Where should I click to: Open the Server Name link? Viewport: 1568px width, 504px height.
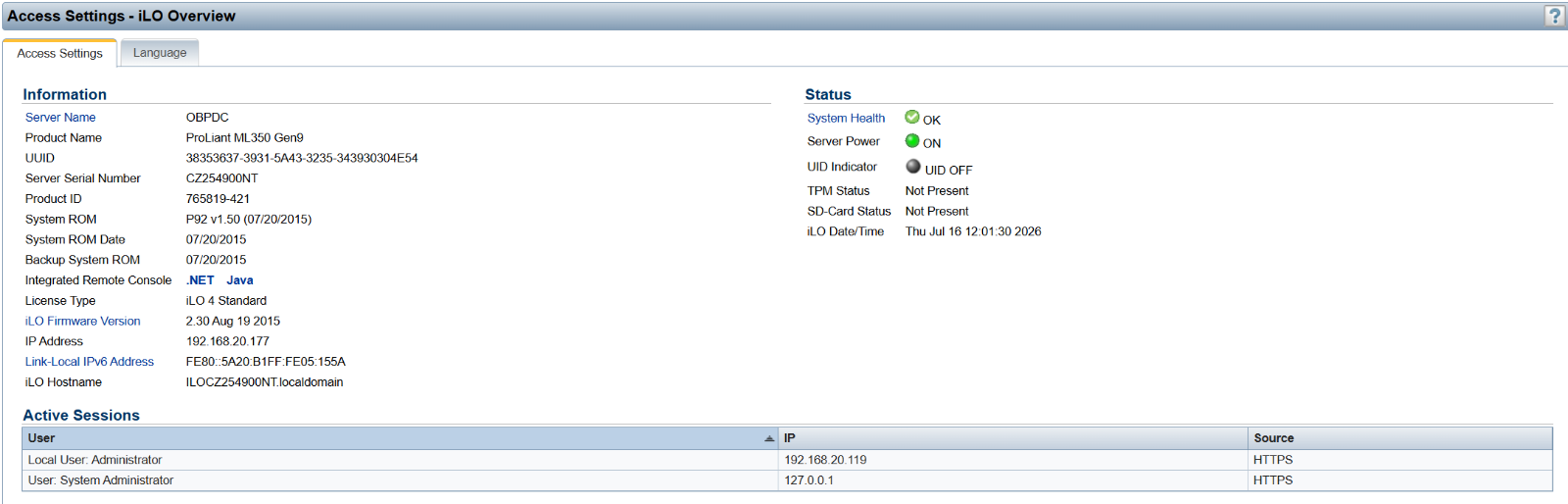tap(60, 118)
